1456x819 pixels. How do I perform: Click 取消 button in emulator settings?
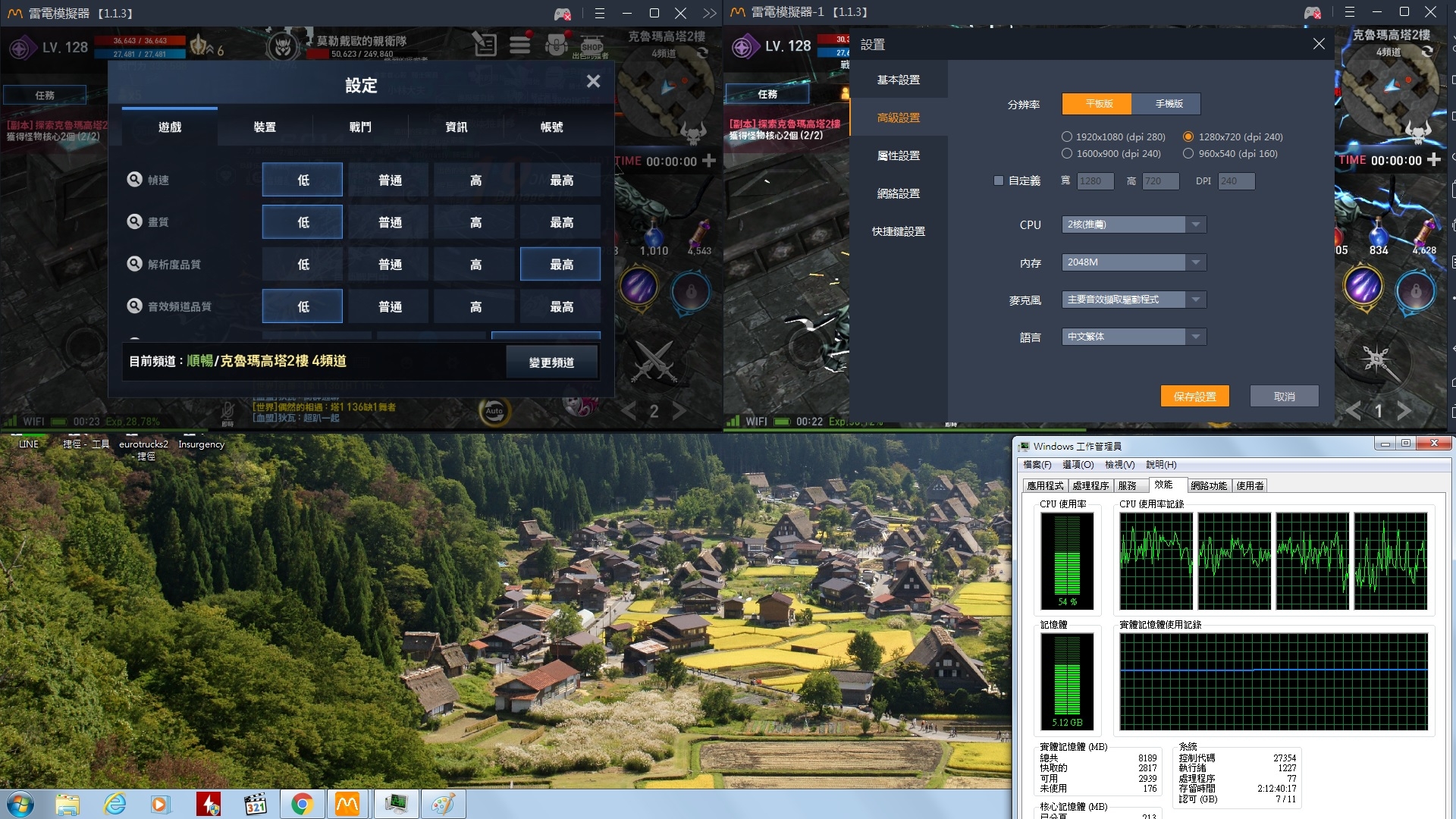[x=1285, y=397]
